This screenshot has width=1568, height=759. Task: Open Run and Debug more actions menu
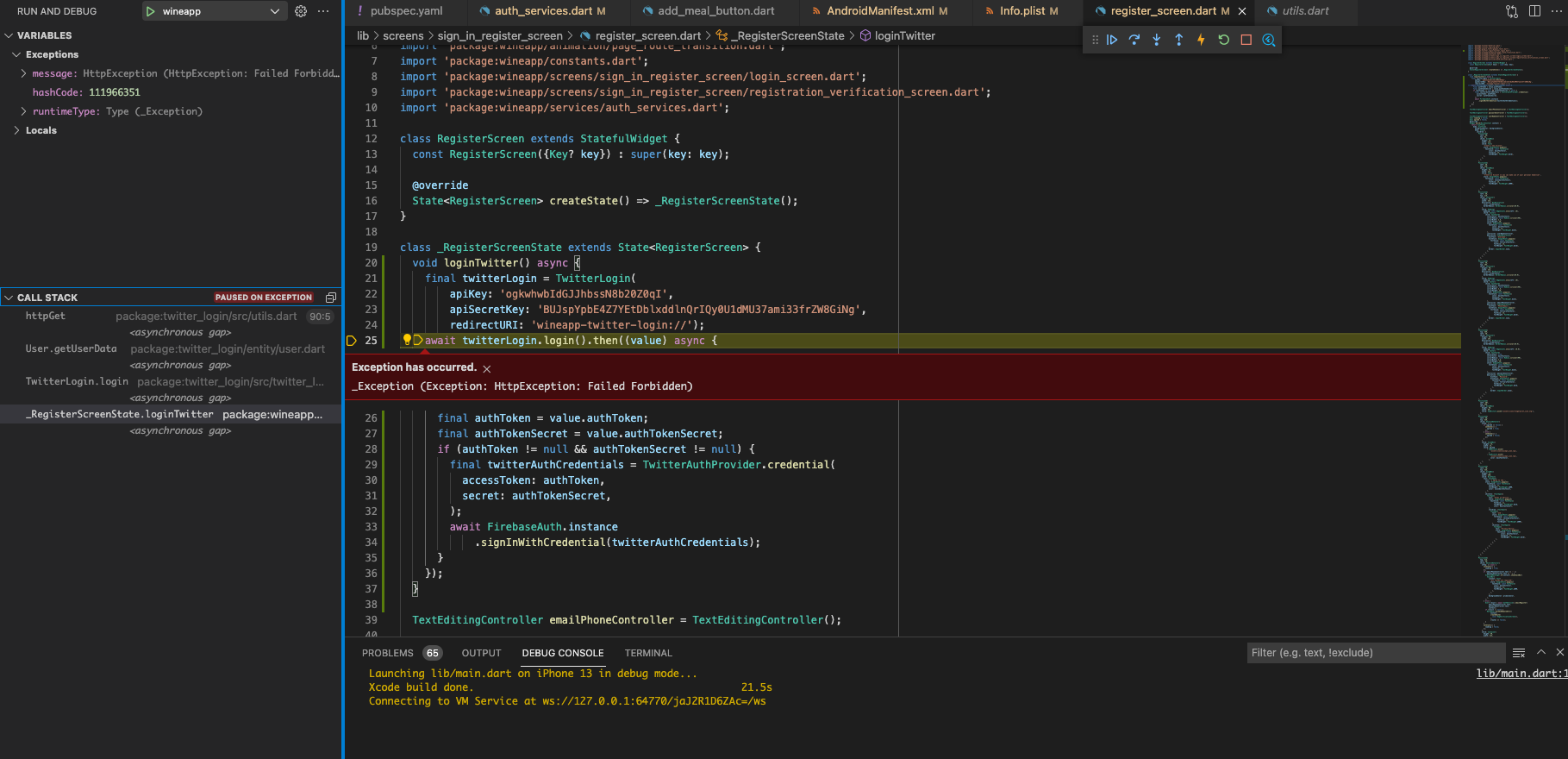[323, 11]
